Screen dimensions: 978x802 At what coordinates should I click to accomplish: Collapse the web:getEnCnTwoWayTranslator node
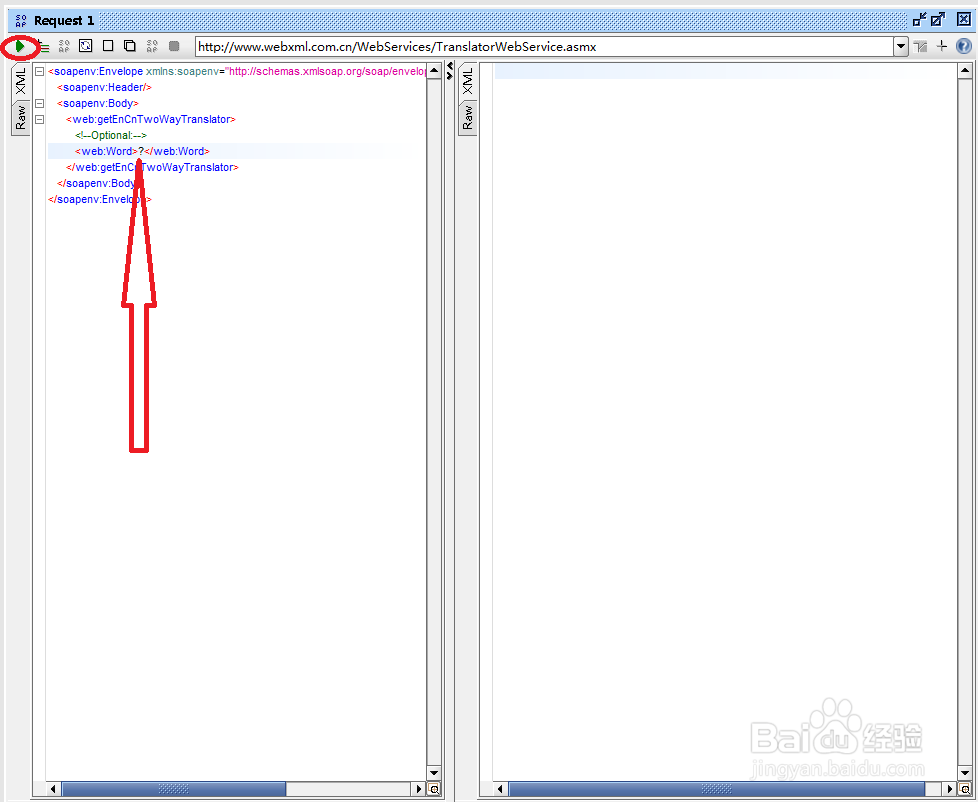pos(39,119)
